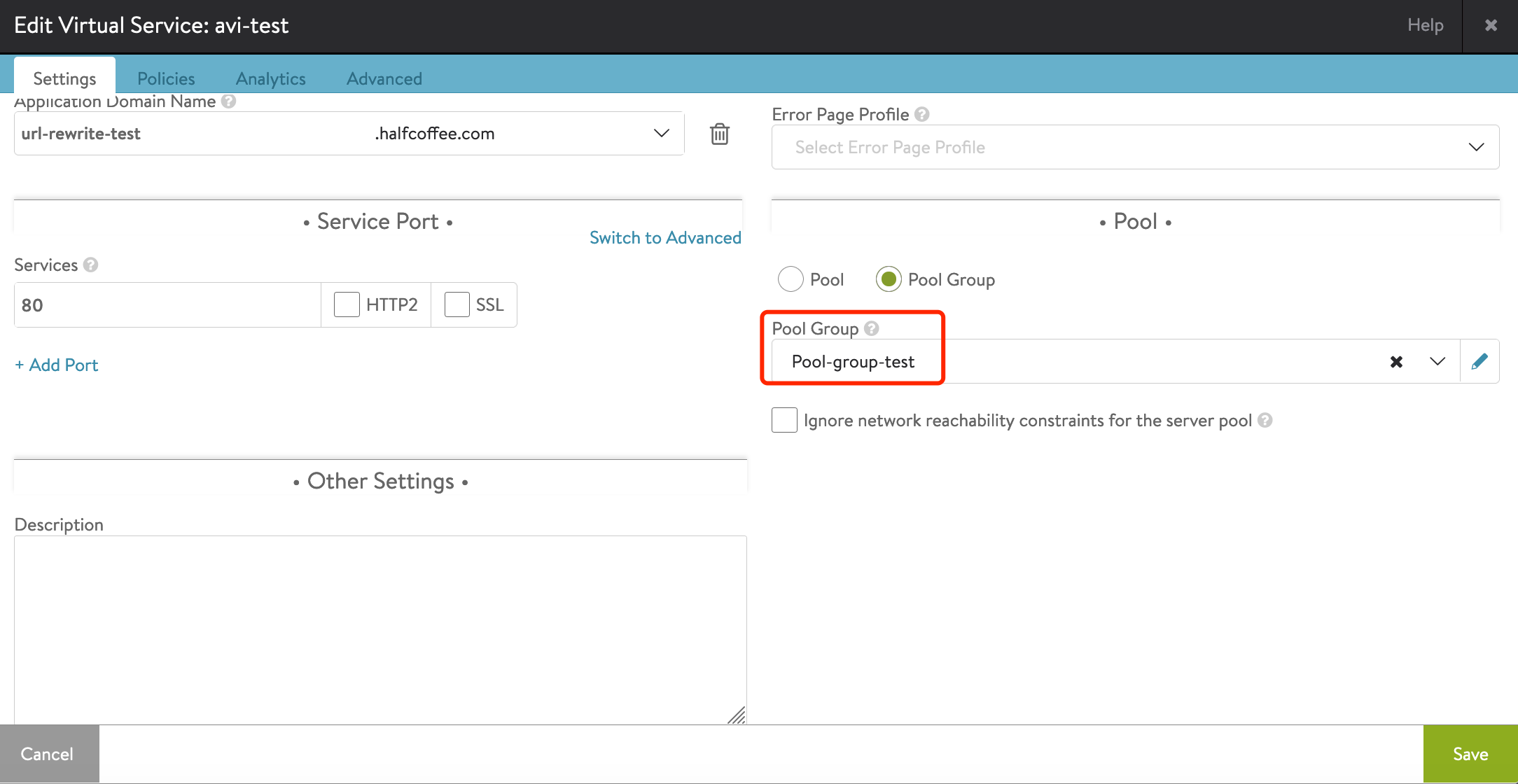Viewport: 1518px width, 784px height.
Task: Click the Help link in header
Action: (x=1426, y=25)
